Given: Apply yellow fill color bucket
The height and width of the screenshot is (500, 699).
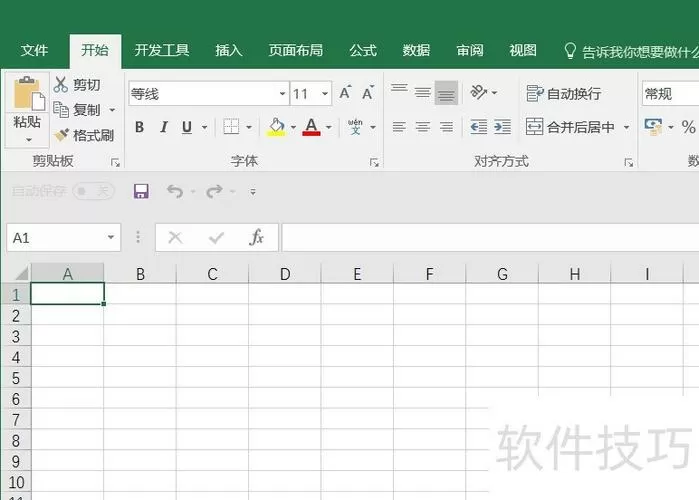Looking at the screenshot, I should click(x=276, y=127).
